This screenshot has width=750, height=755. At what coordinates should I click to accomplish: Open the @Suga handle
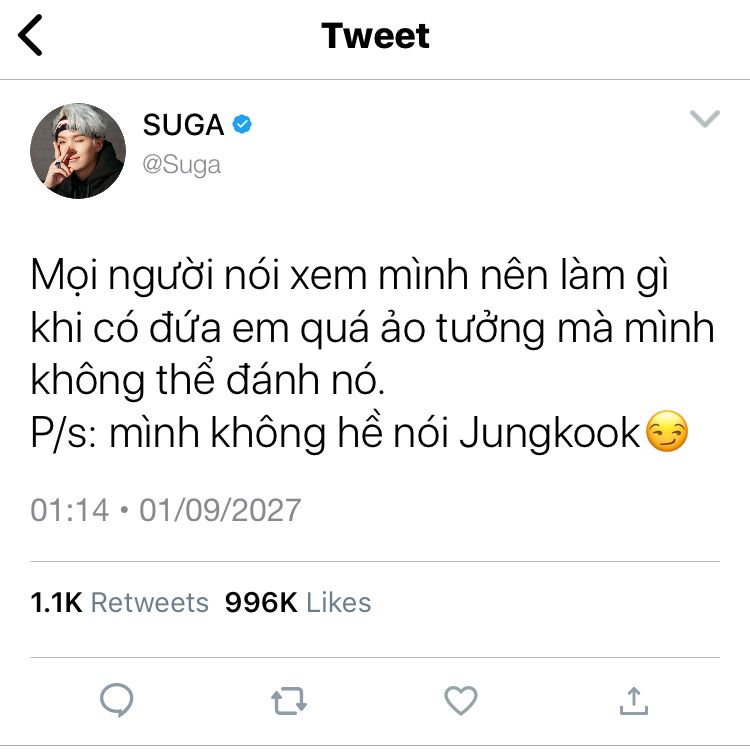click(x=181, y=165)
